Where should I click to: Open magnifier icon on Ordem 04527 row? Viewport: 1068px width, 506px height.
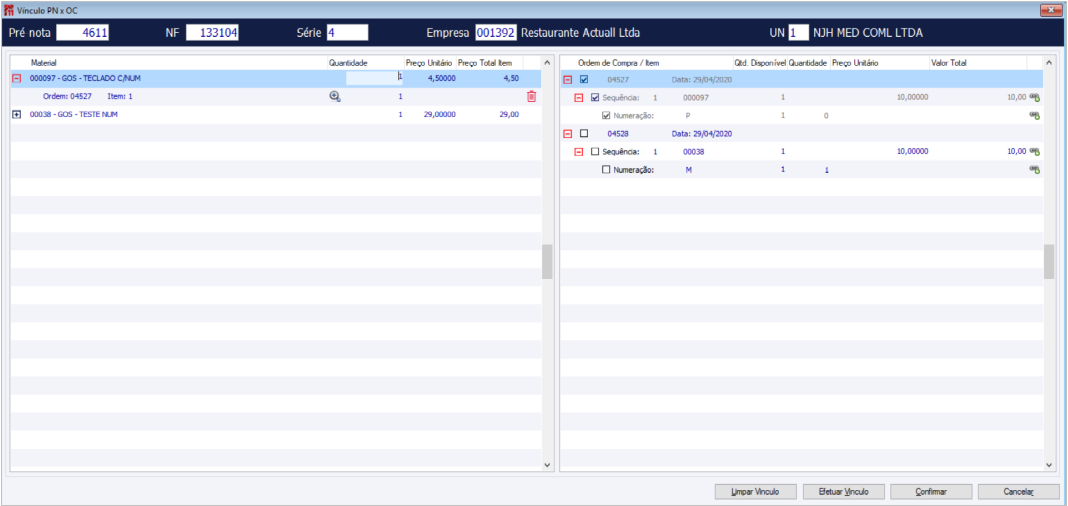(334, 97)
